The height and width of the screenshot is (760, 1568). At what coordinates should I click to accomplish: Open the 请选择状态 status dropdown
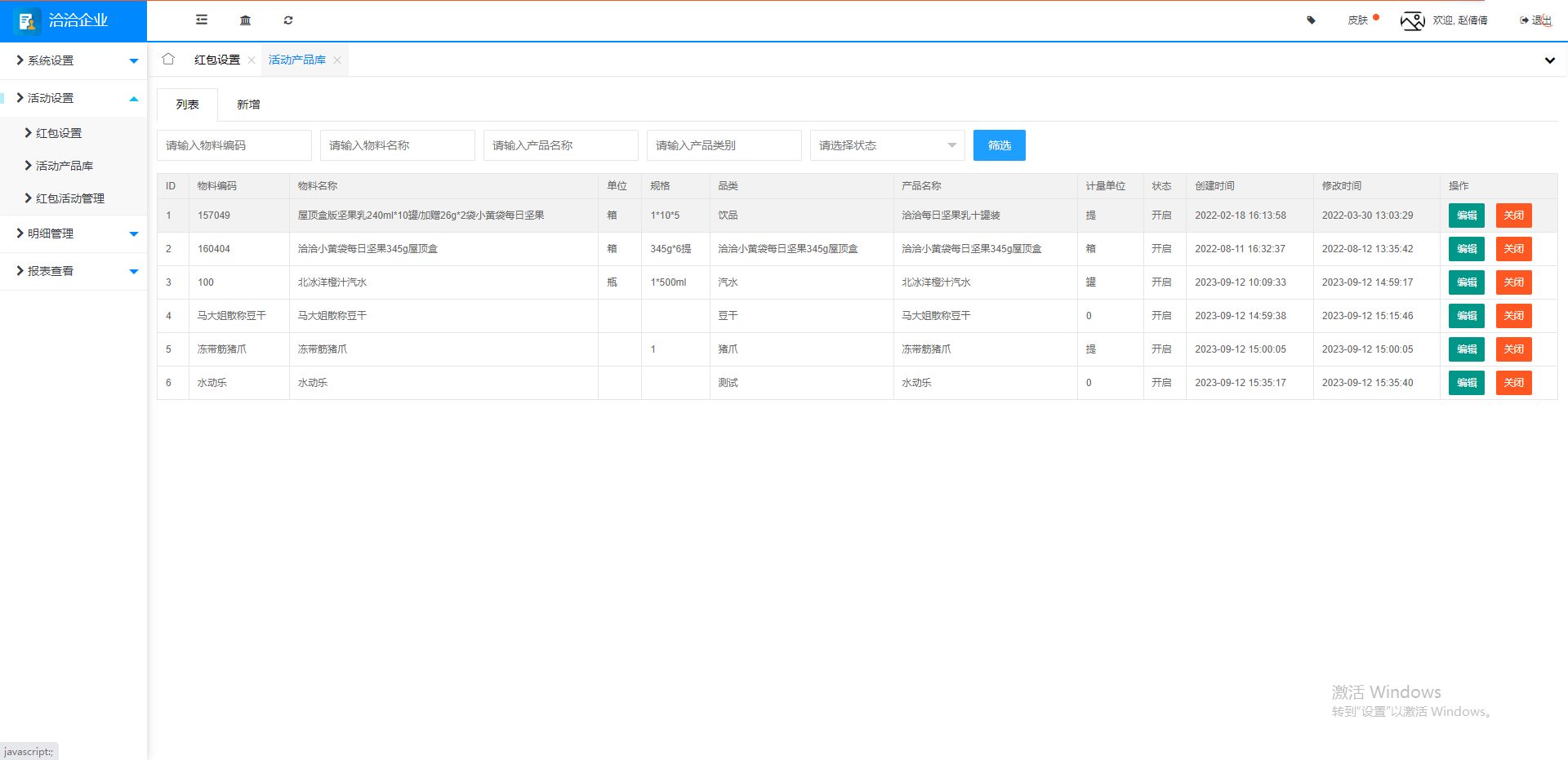point(886,144)
